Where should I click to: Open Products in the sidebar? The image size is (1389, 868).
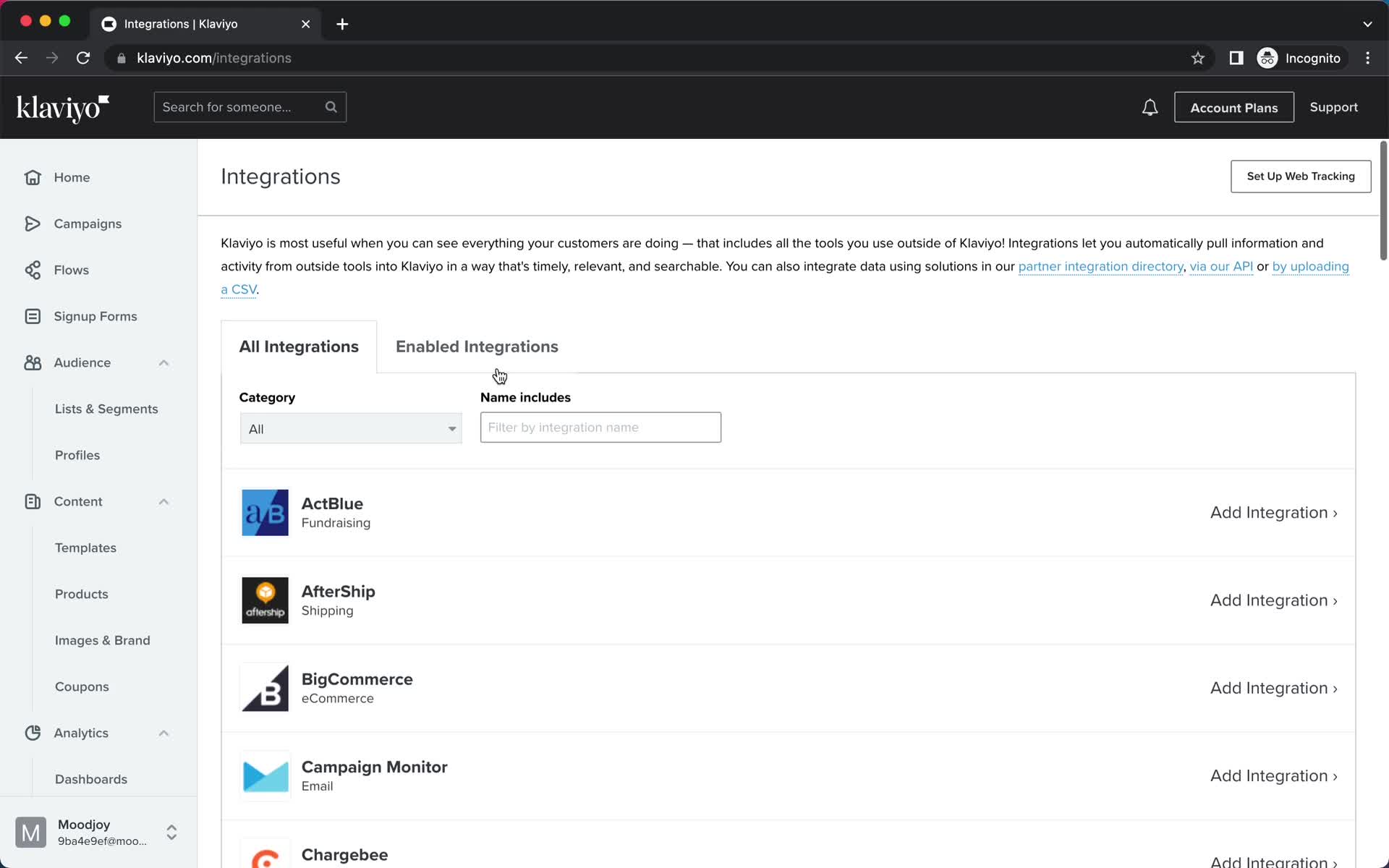82,594
